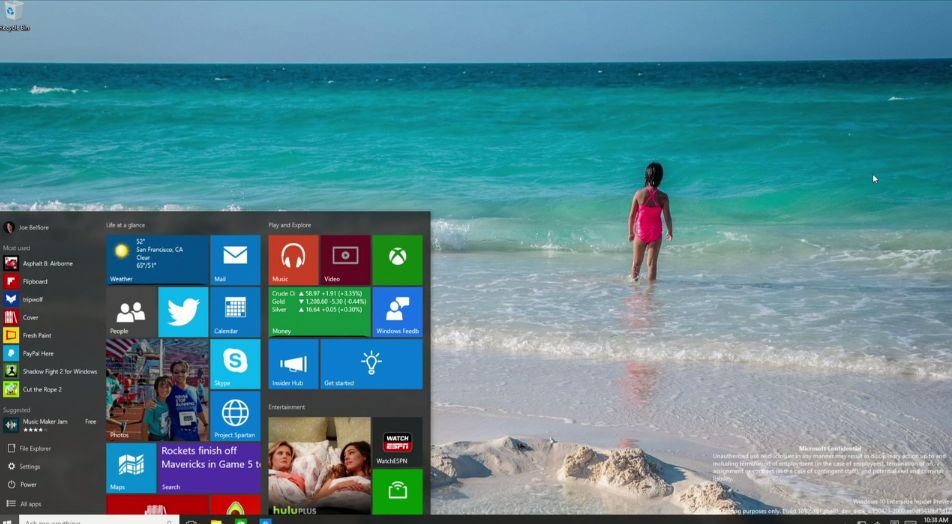Launch the Twitter tile
The image size is (952, 524).
tap(183, 312)
